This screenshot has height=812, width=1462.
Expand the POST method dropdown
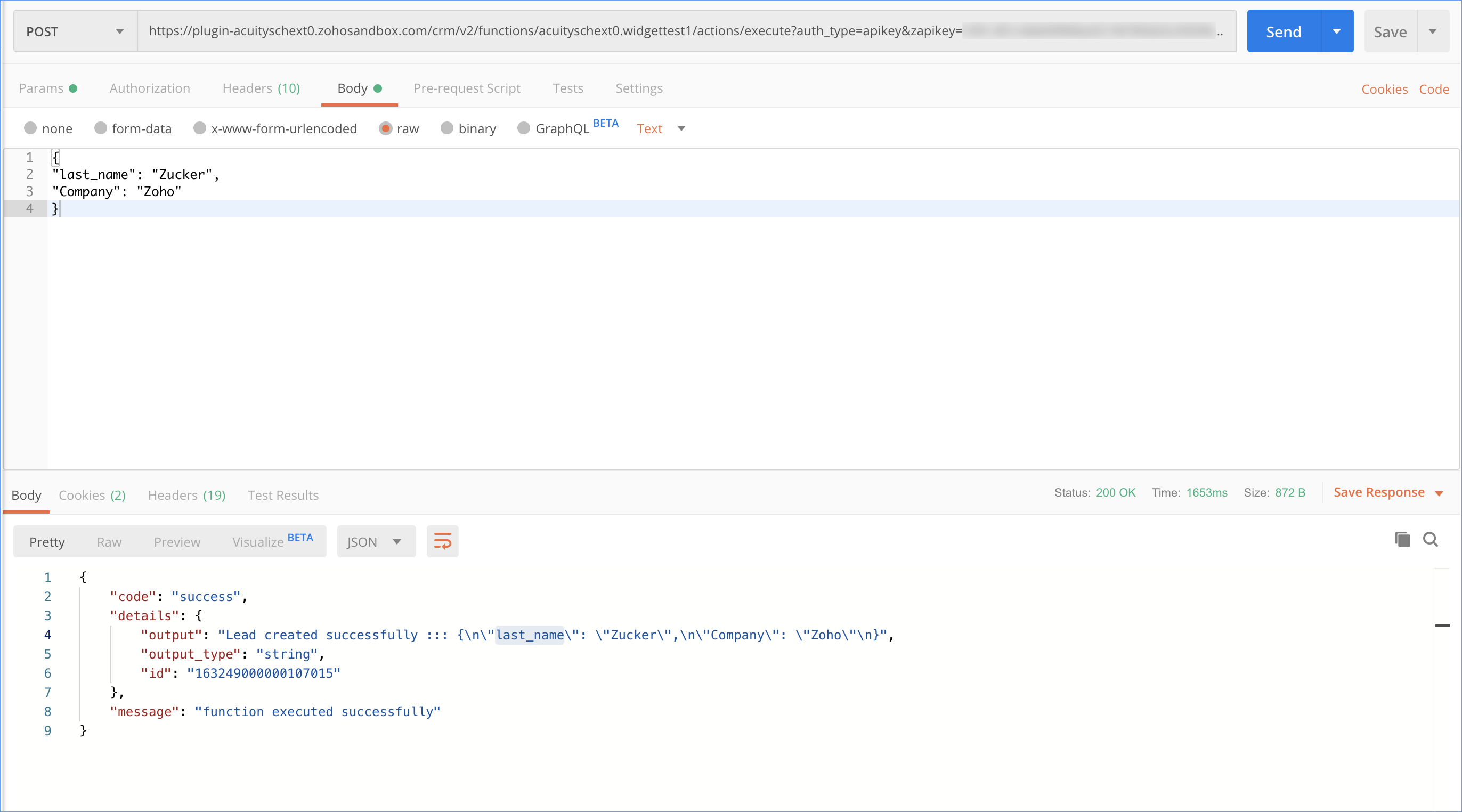tap(75, 31)
